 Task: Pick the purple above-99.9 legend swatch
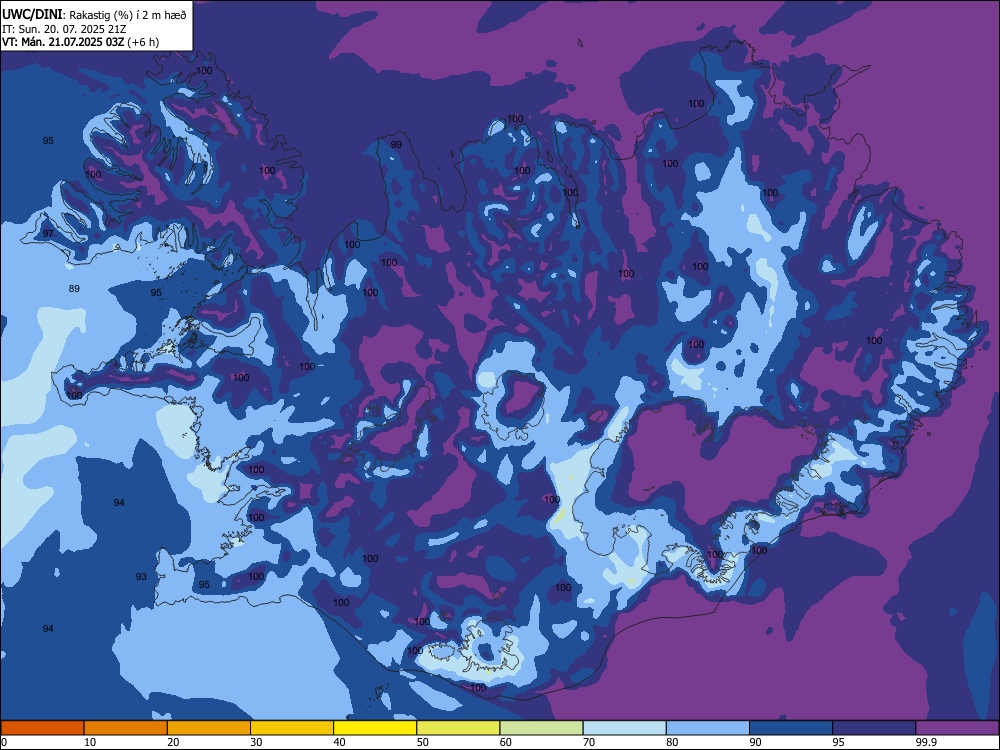(x=957, y=728)
